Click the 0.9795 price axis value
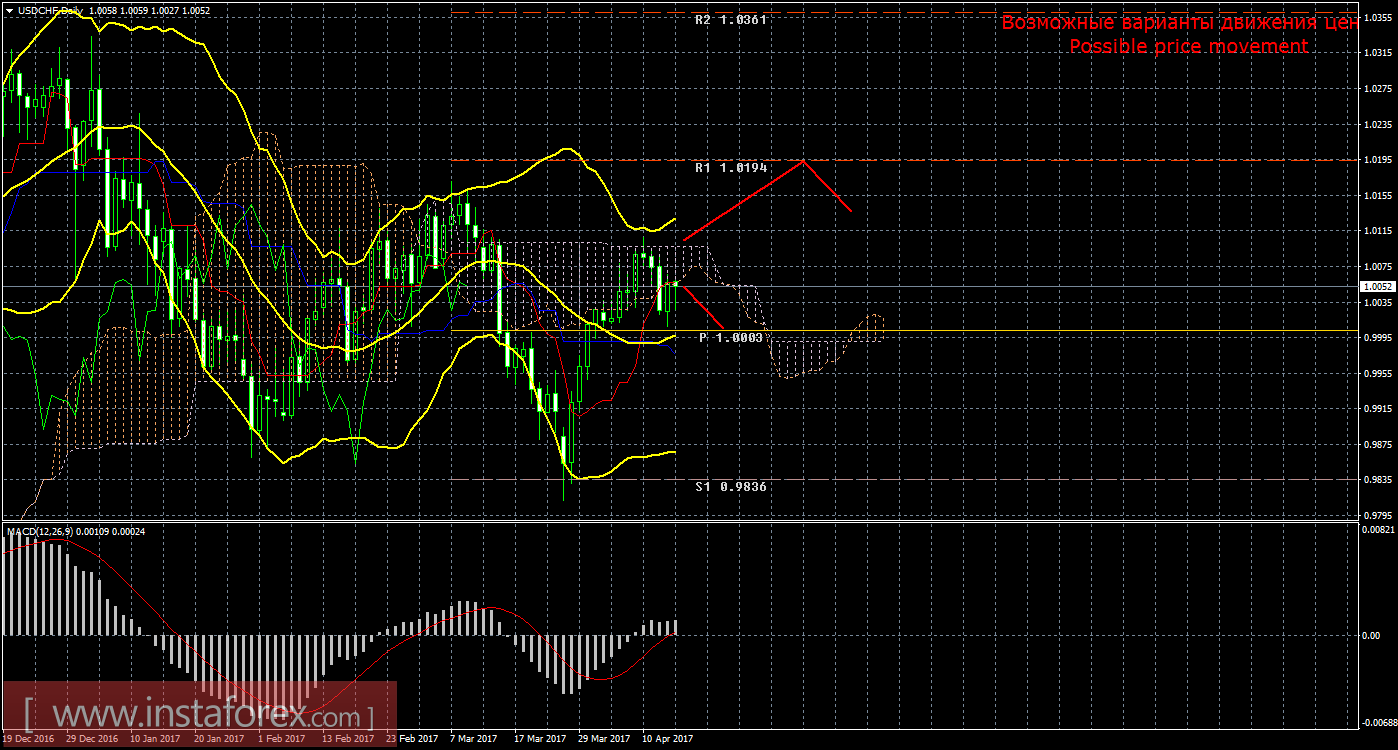Viewport: 1398px width, 750px height. pos(1378,516)
